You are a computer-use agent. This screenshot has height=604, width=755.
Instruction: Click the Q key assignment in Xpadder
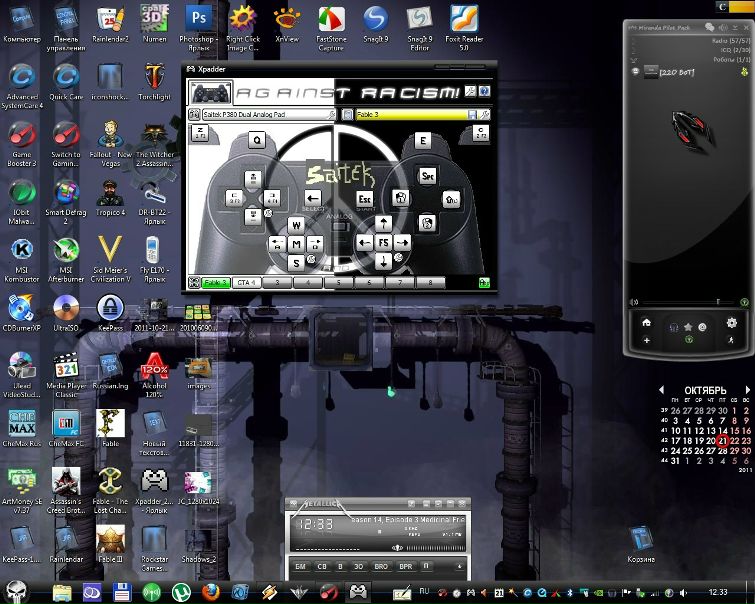click(x=257, y=140)
